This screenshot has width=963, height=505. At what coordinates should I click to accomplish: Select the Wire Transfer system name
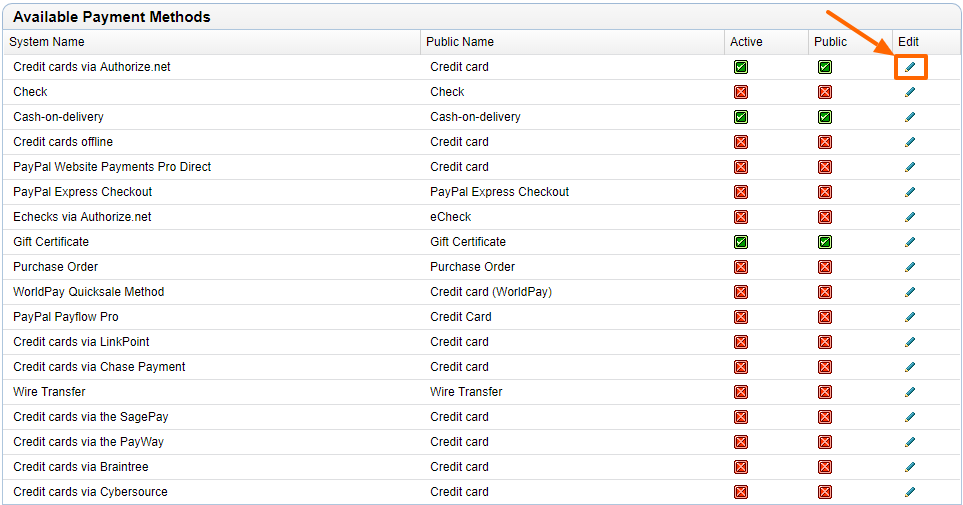point(49,392)
